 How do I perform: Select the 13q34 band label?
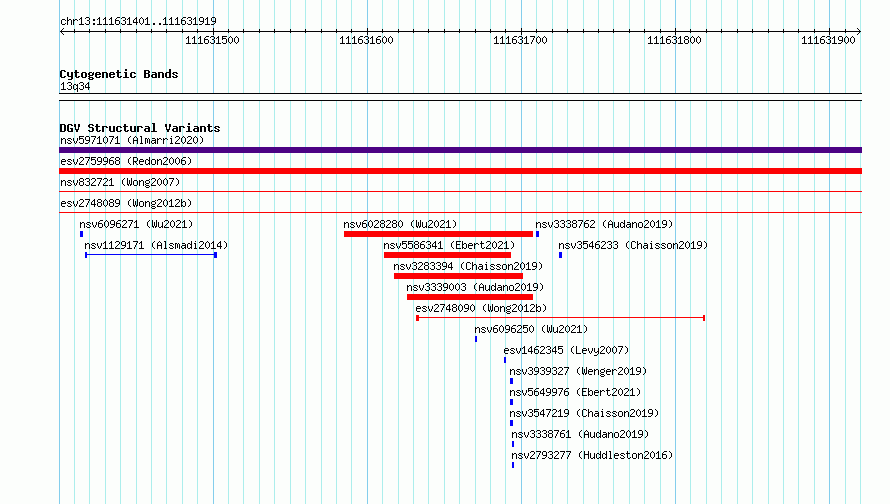[75, 86]
